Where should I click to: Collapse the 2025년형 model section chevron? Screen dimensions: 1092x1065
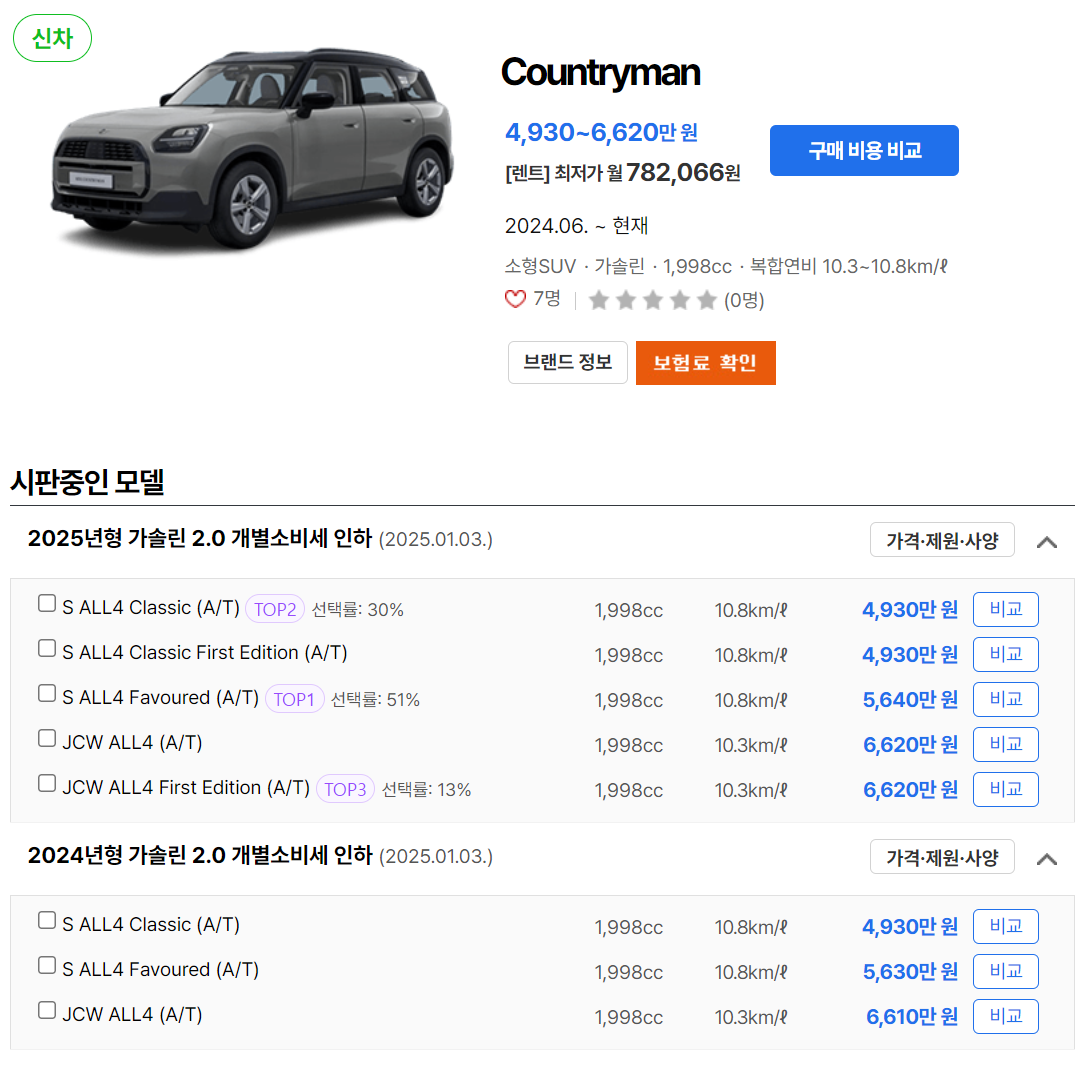[x=1047, y=542]
